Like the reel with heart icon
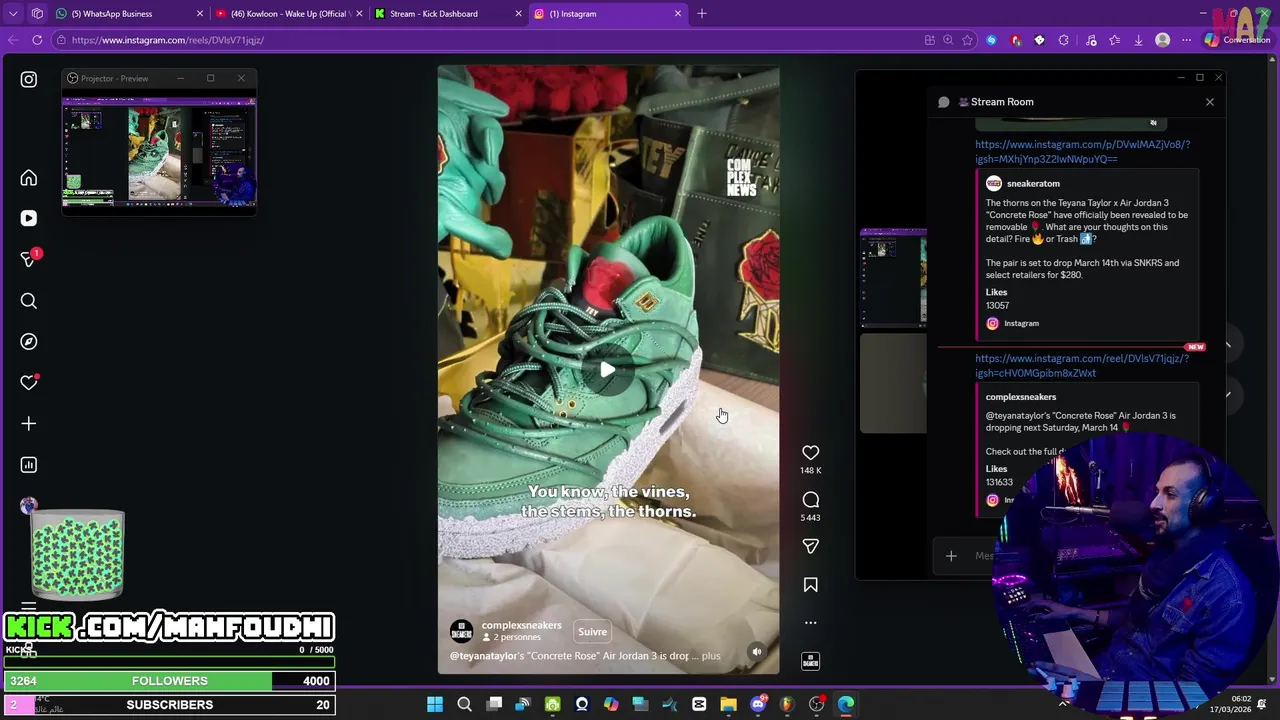 coord(811,453)
